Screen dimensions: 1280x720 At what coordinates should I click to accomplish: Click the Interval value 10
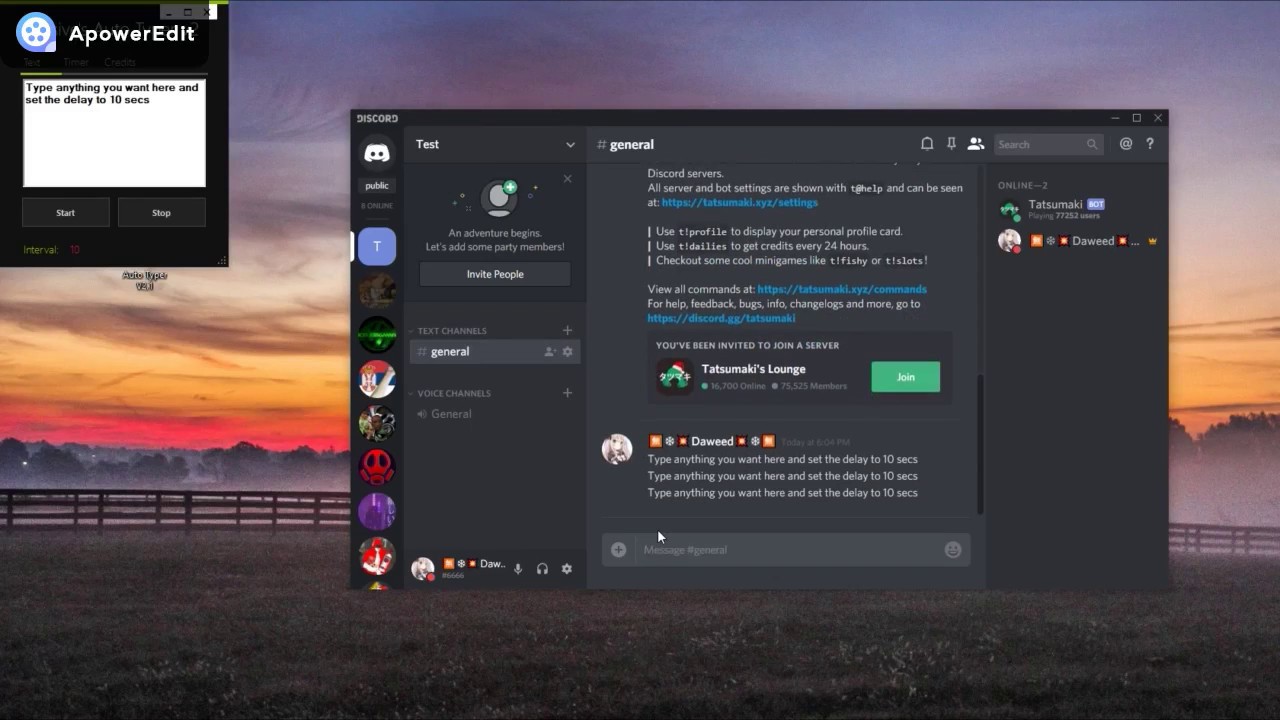click(x=74, y=250)
